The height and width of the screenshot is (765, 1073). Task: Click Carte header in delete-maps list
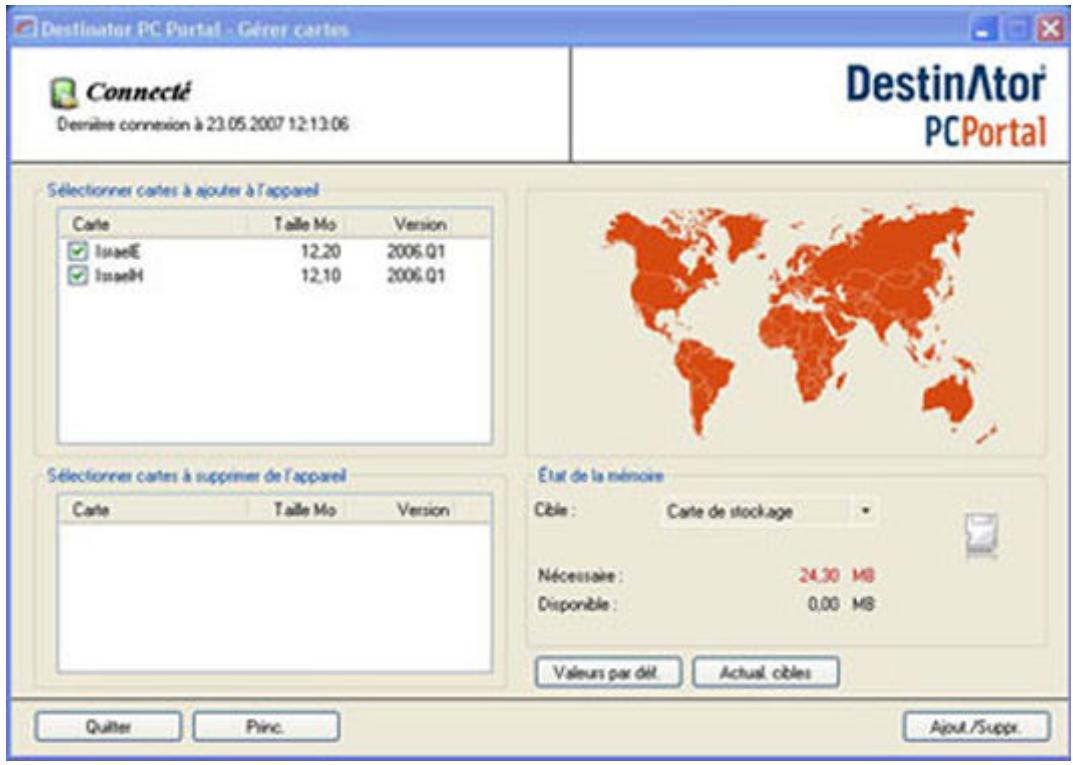point(153,510)
